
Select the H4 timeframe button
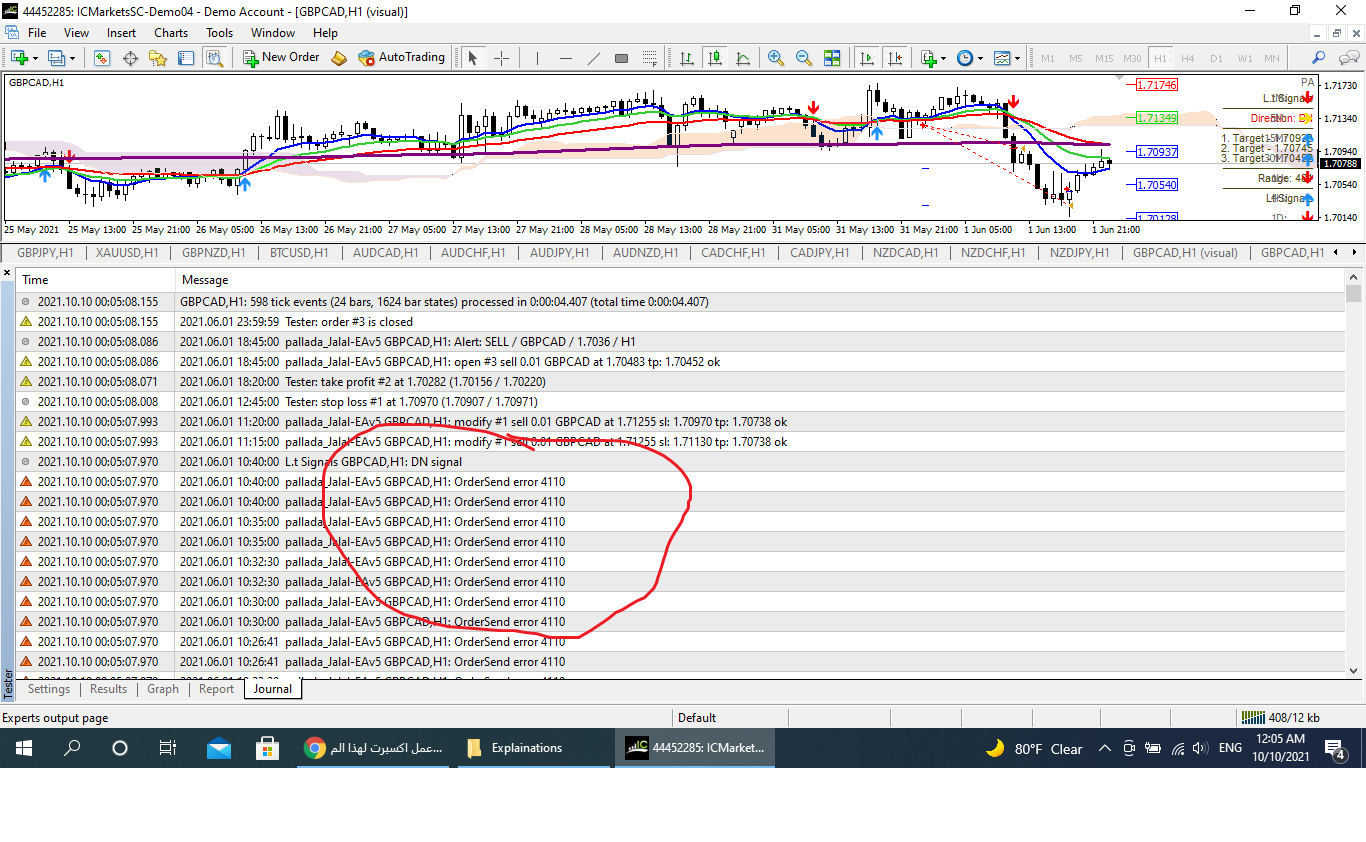[x=1188, y=58]
